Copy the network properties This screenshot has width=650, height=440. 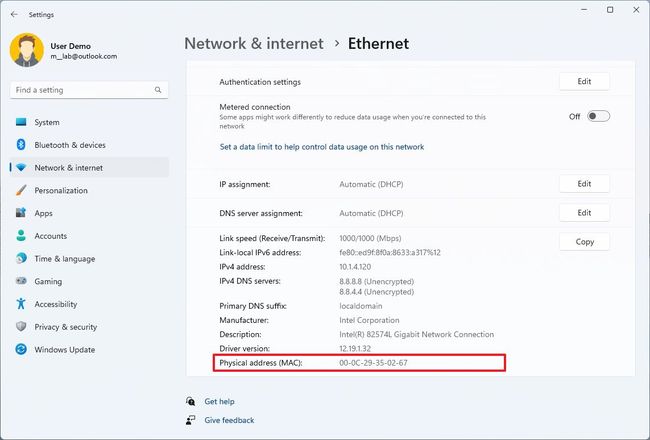(584, 241)
